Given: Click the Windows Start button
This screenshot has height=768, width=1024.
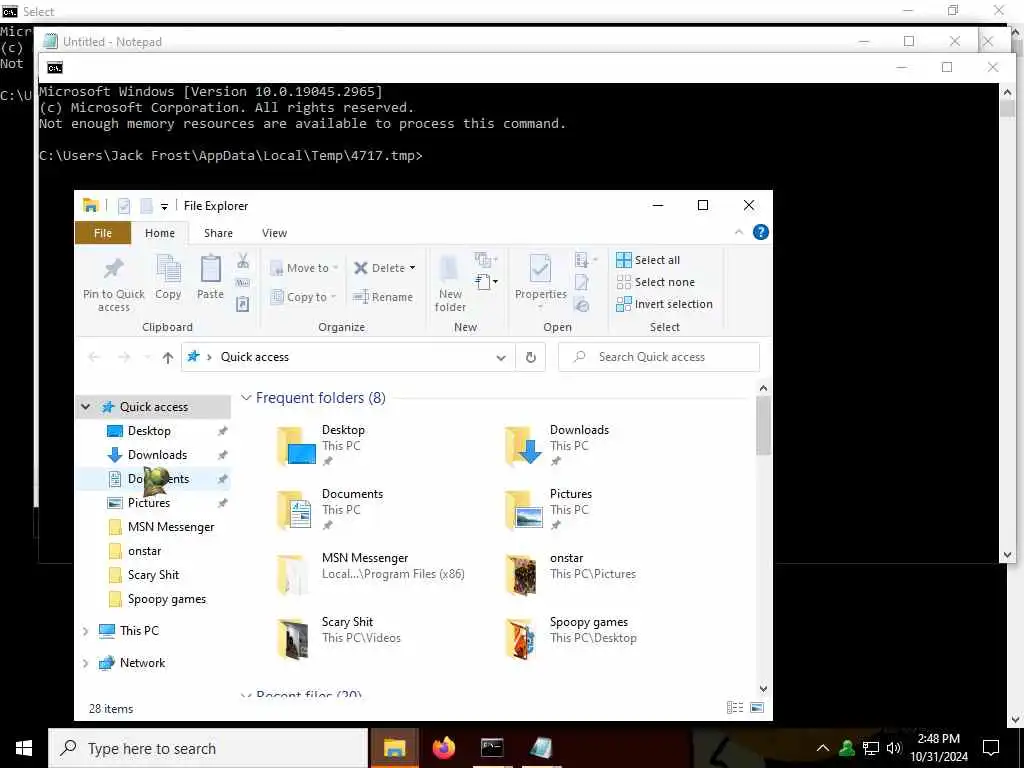Looking at the screenshot, I should coord(24,748).
